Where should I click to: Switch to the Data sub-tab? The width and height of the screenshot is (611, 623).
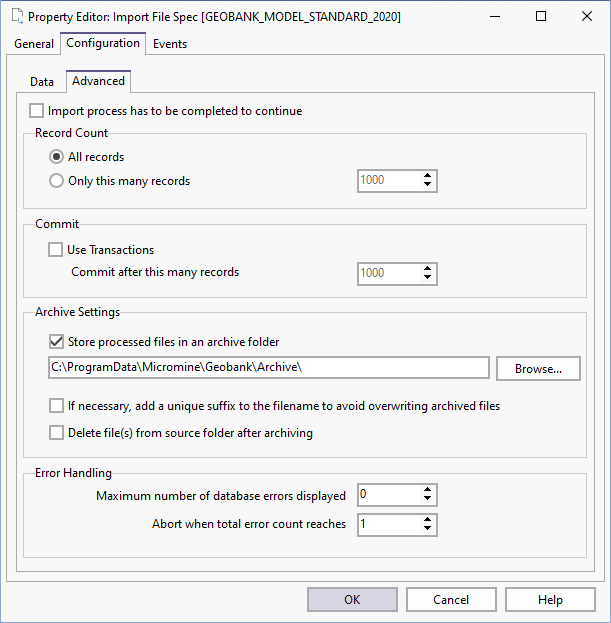tap(42, 81)
